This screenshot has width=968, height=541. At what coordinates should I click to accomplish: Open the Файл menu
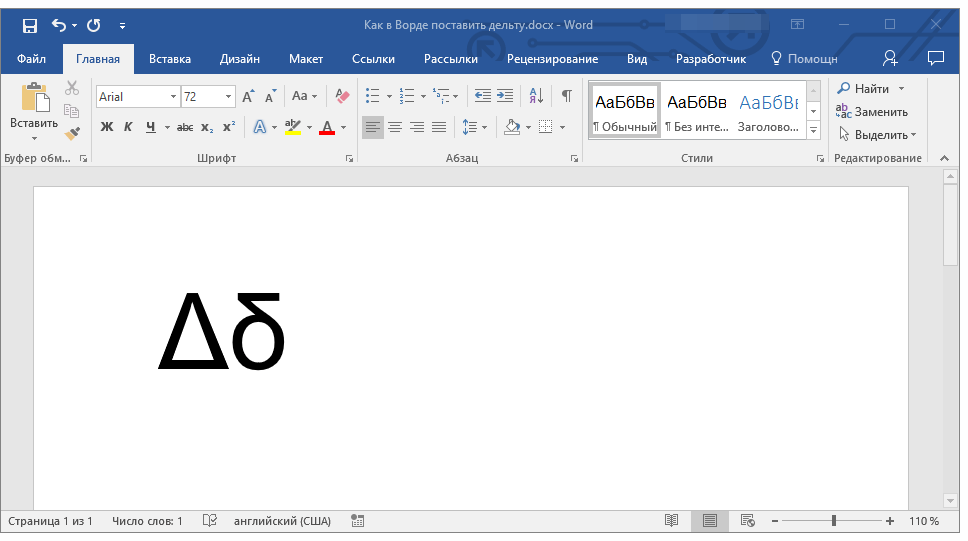[31, 59]
